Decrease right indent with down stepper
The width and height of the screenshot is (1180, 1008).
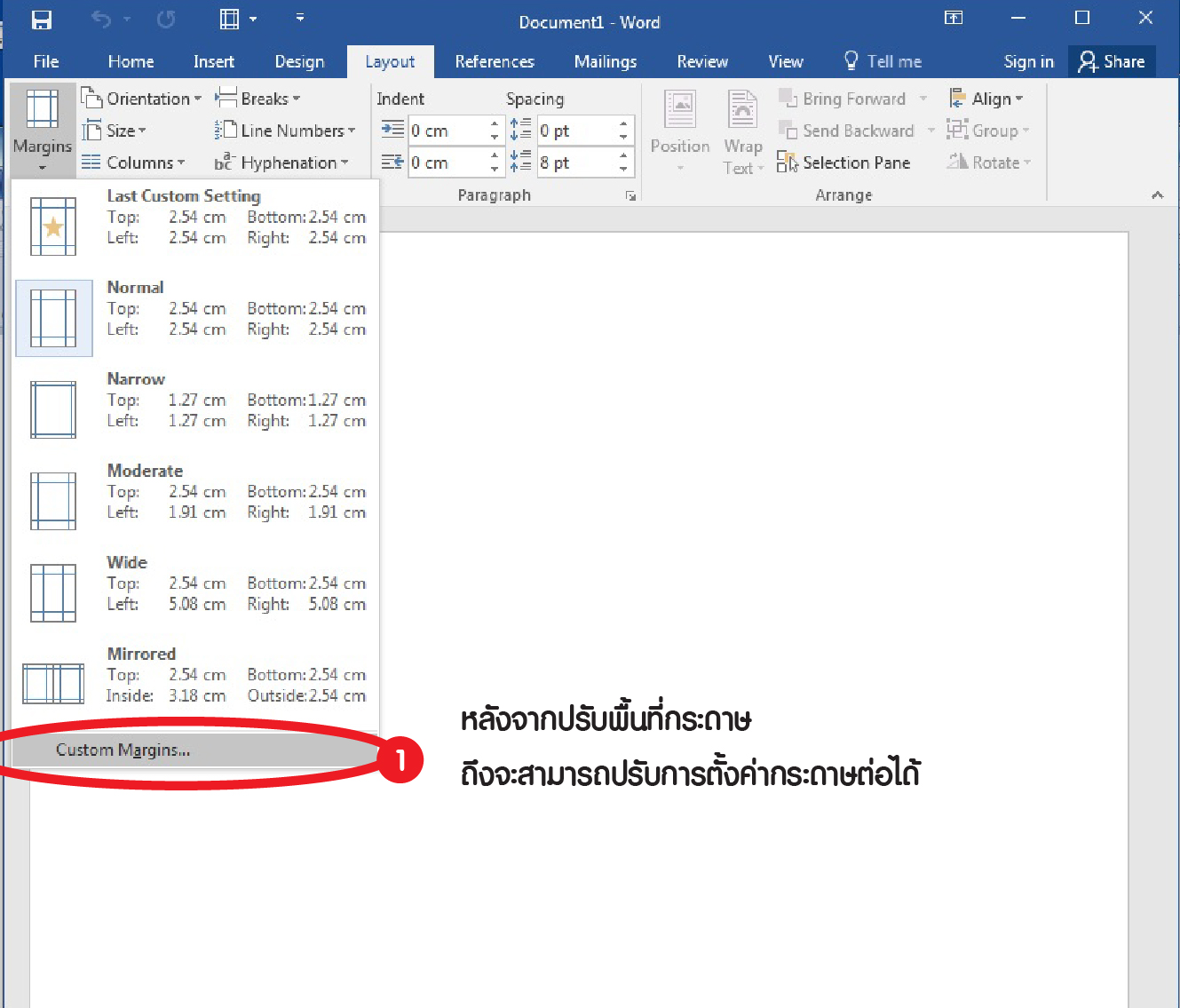(x=495, y=169)
